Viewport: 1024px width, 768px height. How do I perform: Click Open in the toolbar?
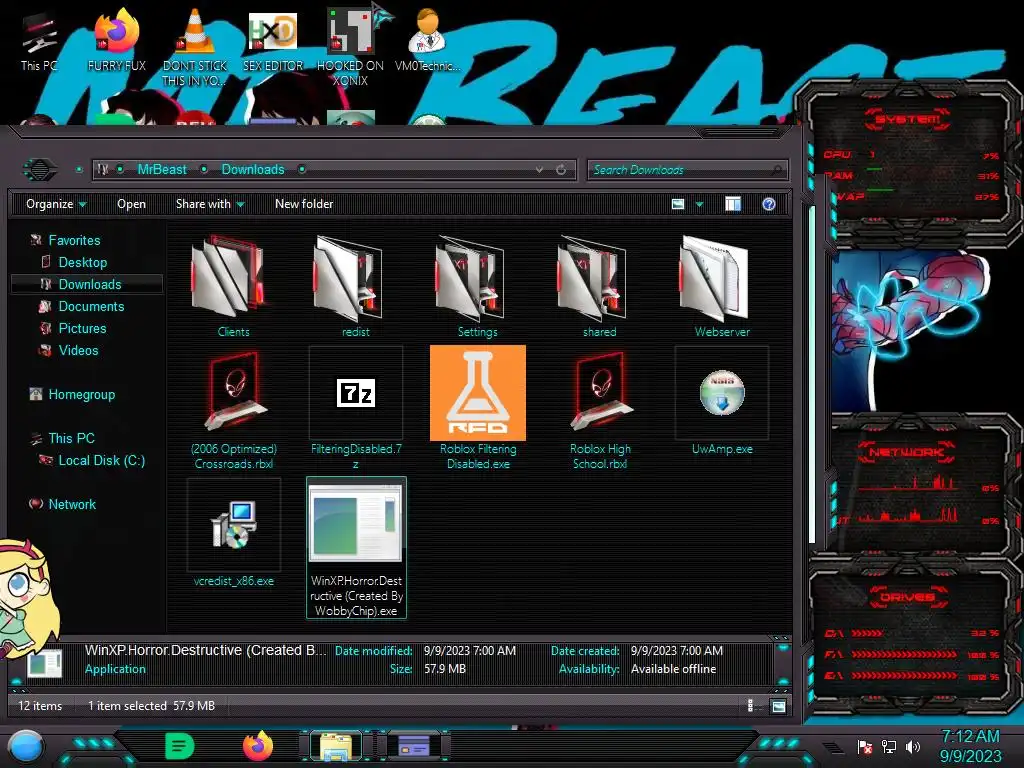[x=131, y=204]
